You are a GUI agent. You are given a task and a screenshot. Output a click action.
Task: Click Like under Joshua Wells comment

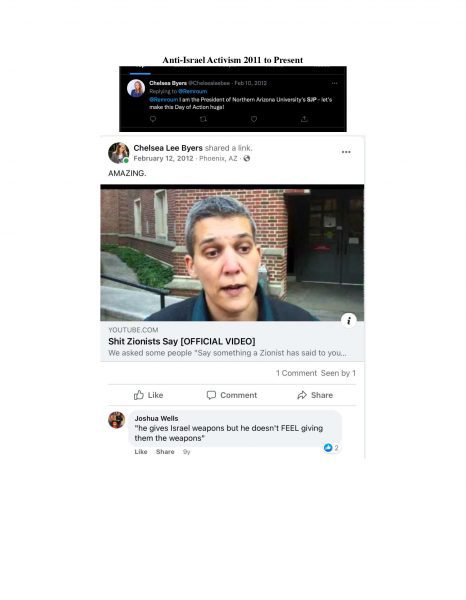click(141, 452)
